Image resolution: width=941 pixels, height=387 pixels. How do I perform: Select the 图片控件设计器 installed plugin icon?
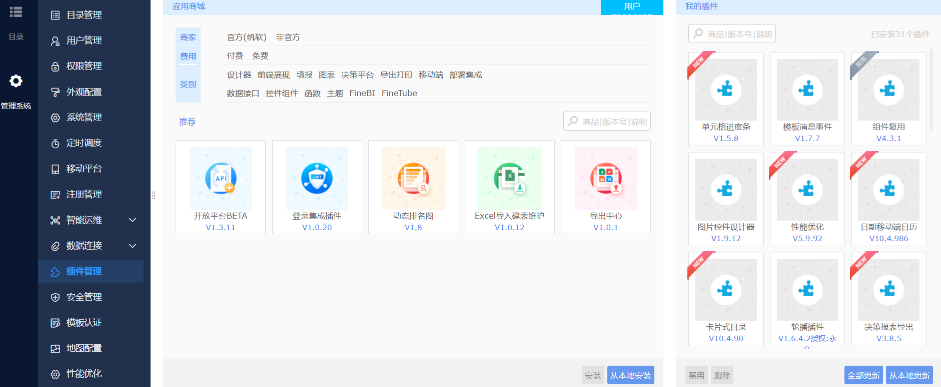[726, 190]
